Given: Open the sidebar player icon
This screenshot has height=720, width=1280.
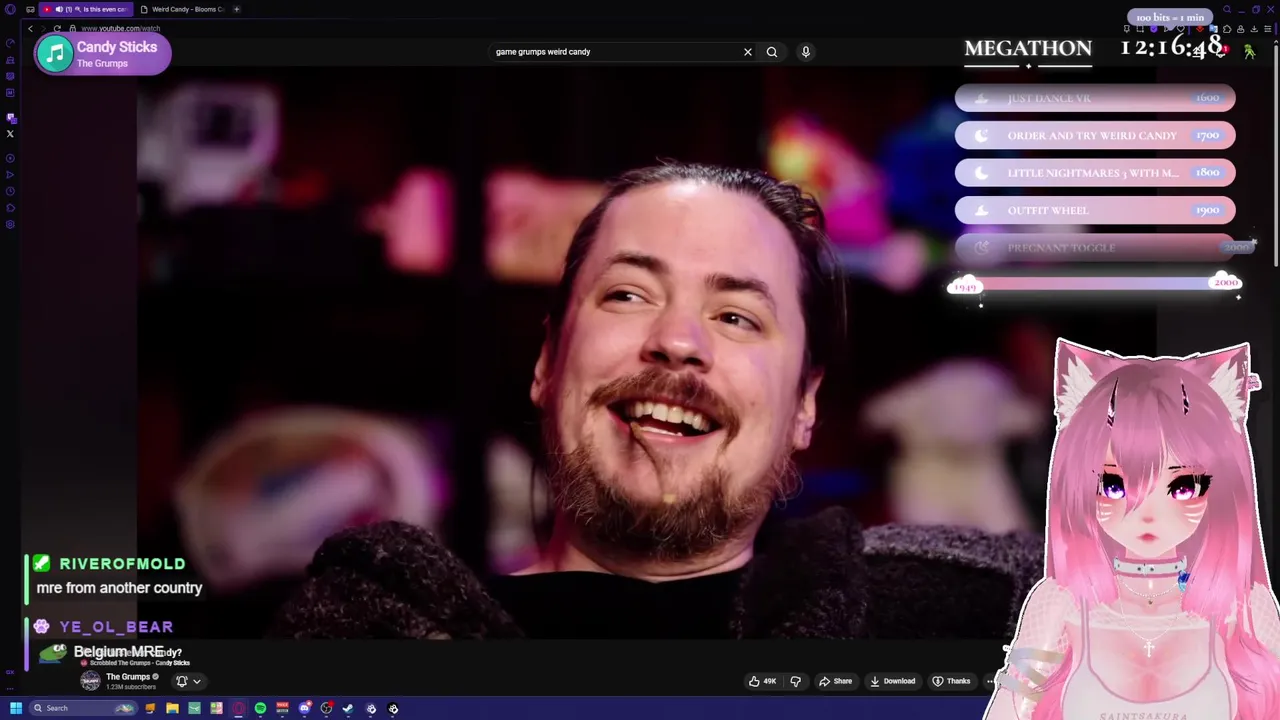Looking at the screenshot, I should (x=10, y=158).
